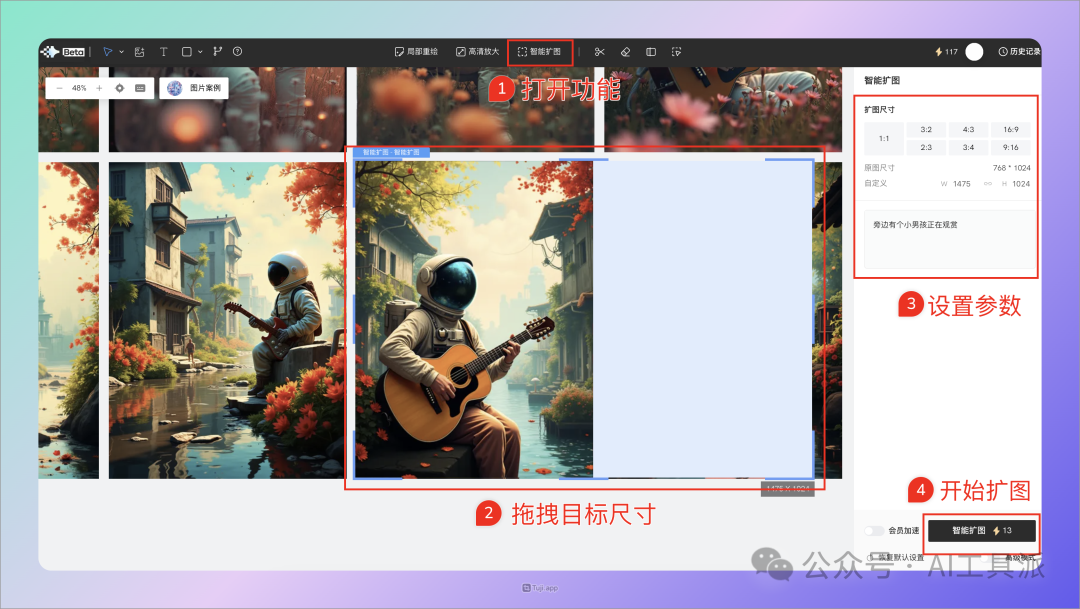Viewport: 1080px width, 609px height.
Task: Toggle the 会员加速 member acceleration switch
Action: (874, 530)
